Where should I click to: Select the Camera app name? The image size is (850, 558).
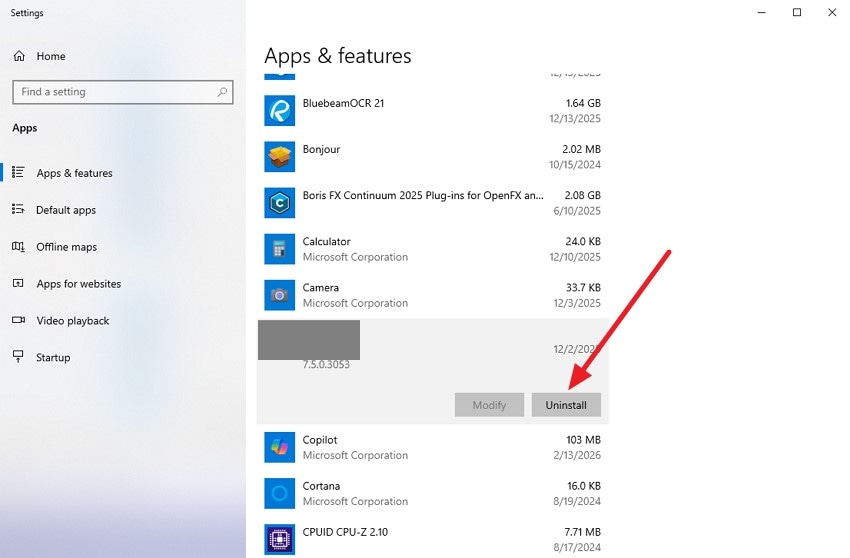(x=321, y=287)
